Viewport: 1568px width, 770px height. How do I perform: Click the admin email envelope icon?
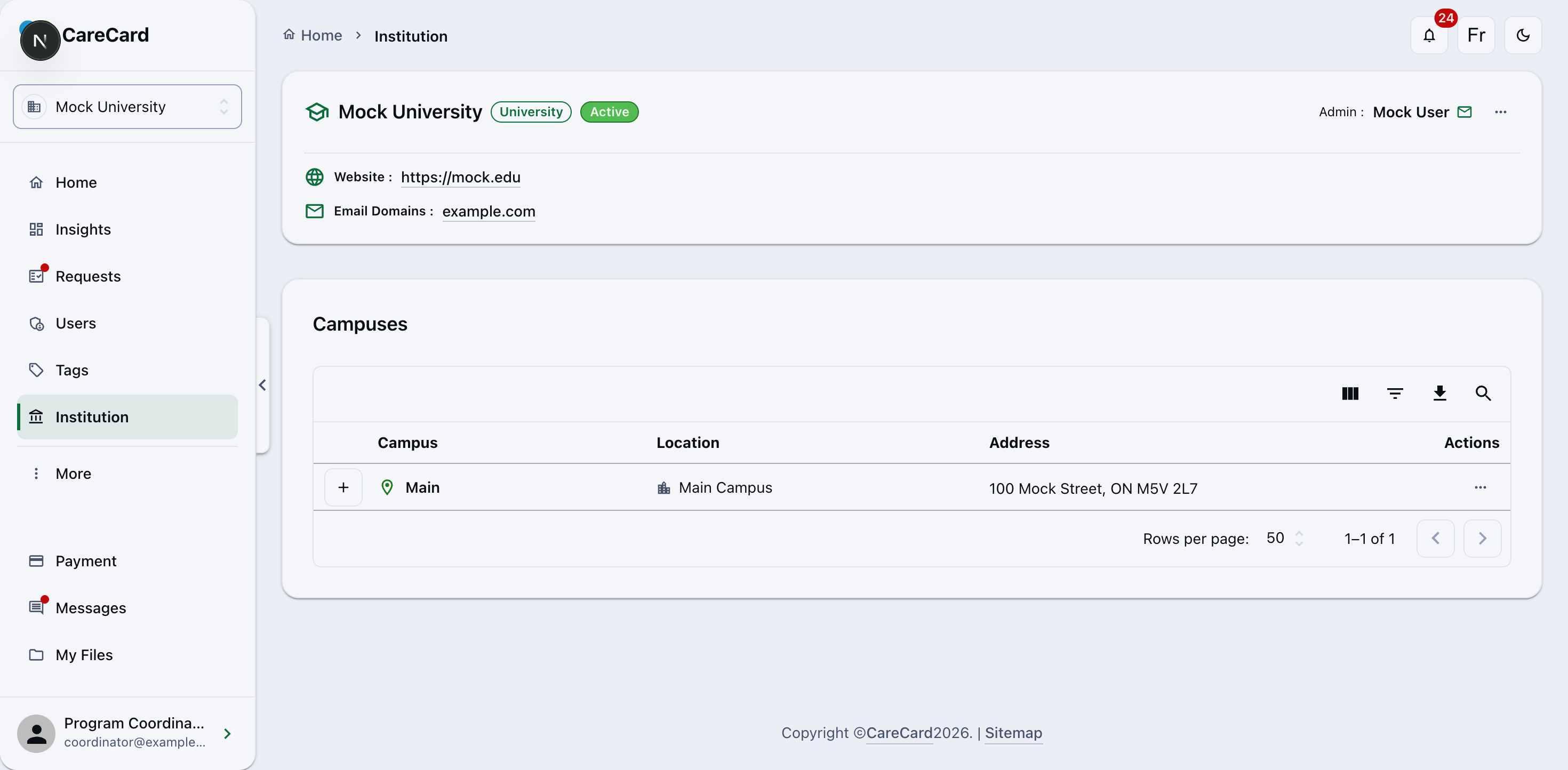1465,112
